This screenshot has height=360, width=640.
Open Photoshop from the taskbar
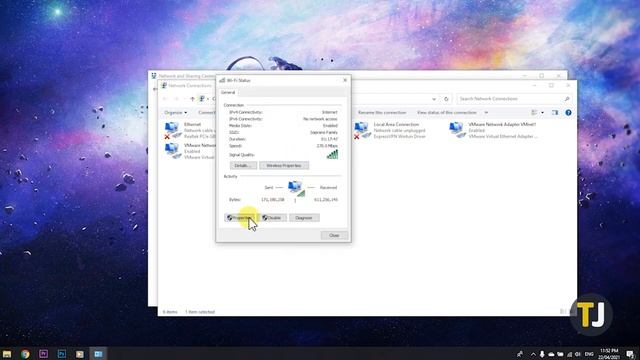click(62, 353)
